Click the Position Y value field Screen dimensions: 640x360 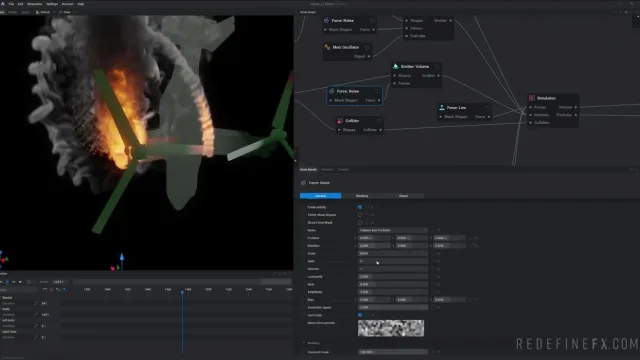(x=411, y=238)
